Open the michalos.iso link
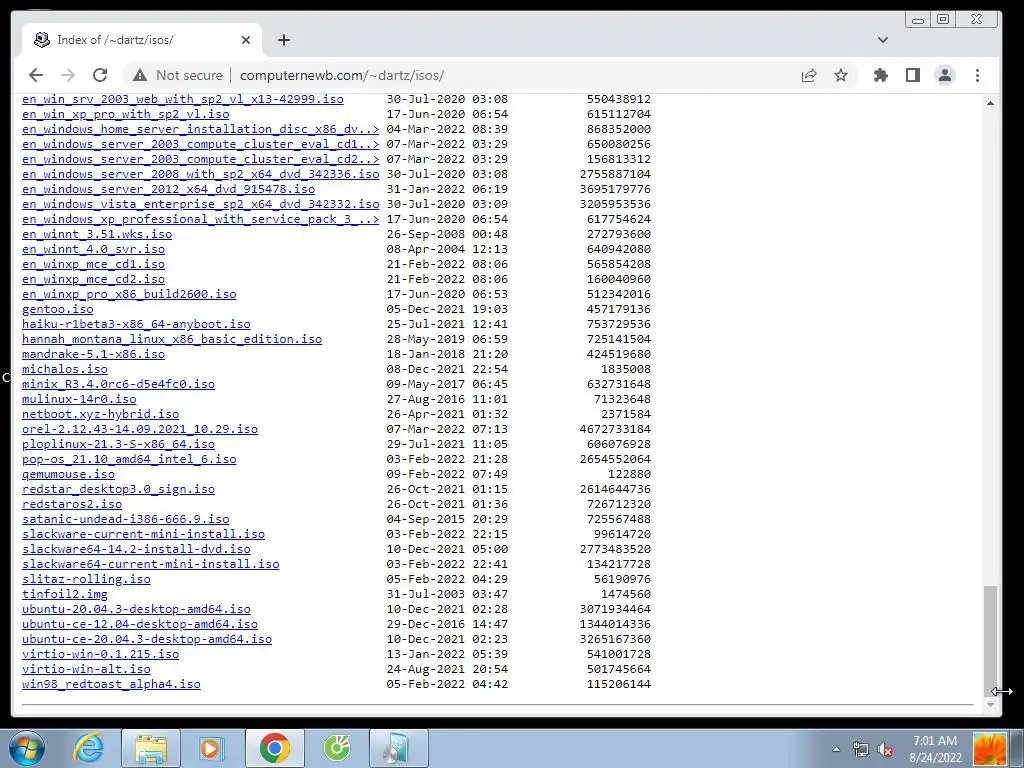The width and height of the screenshot is (1024, 768). 65,369
